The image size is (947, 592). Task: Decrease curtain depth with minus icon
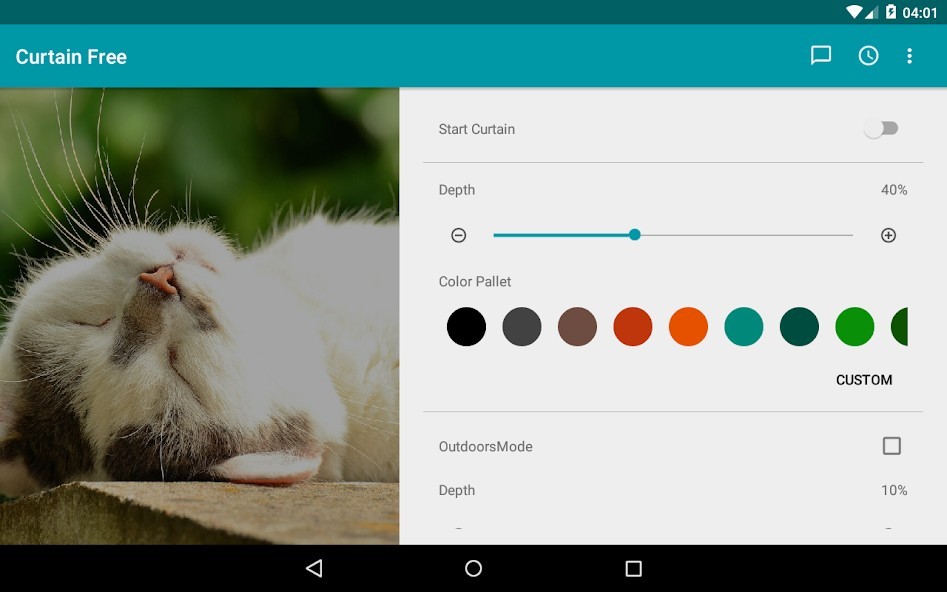click(x=458, y=235)
